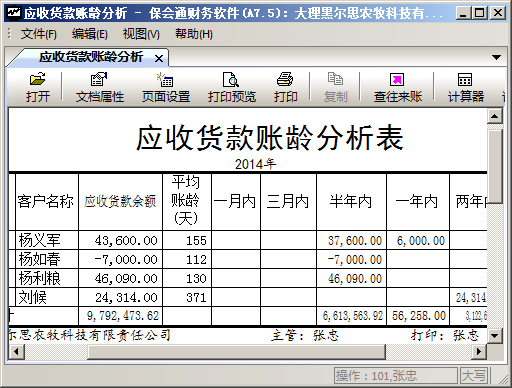This screenshot has height=388, width=512.
Task: Click the vertical scrollbar down arrow
Action: coord(495,336)
